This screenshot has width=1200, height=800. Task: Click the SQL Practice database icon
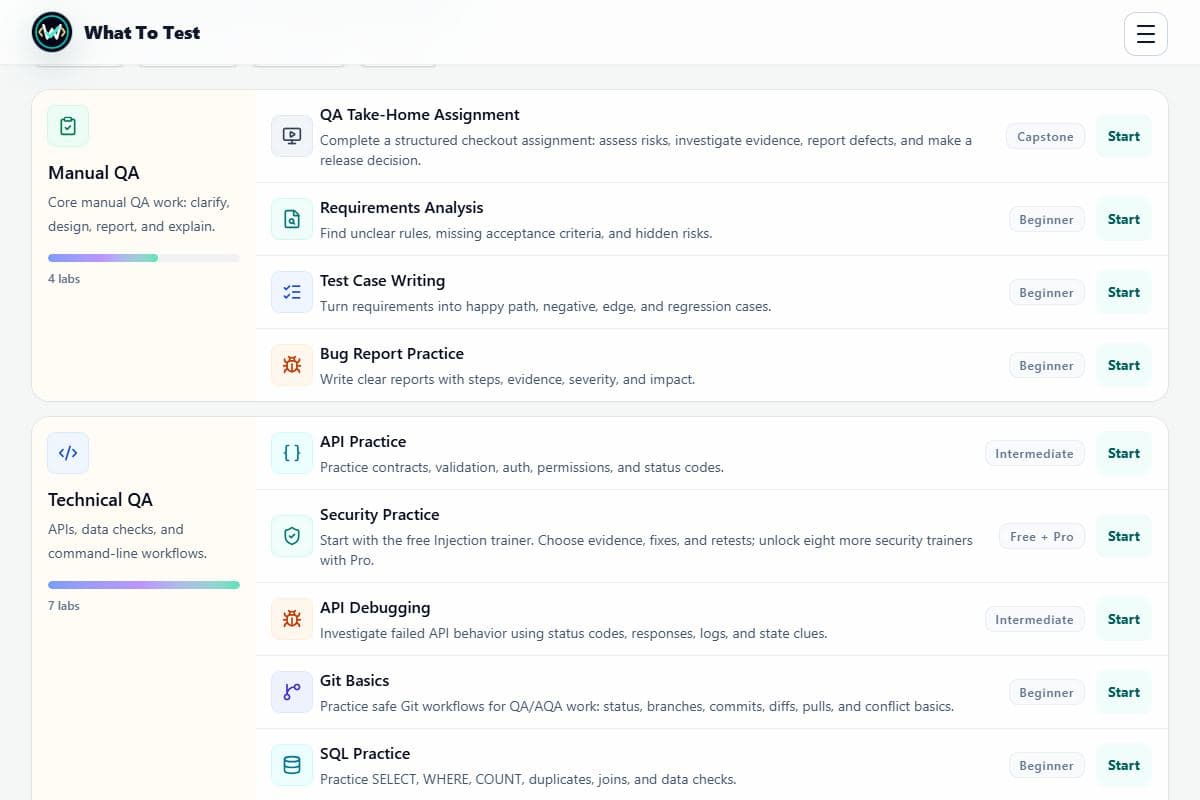pos(292,765)
